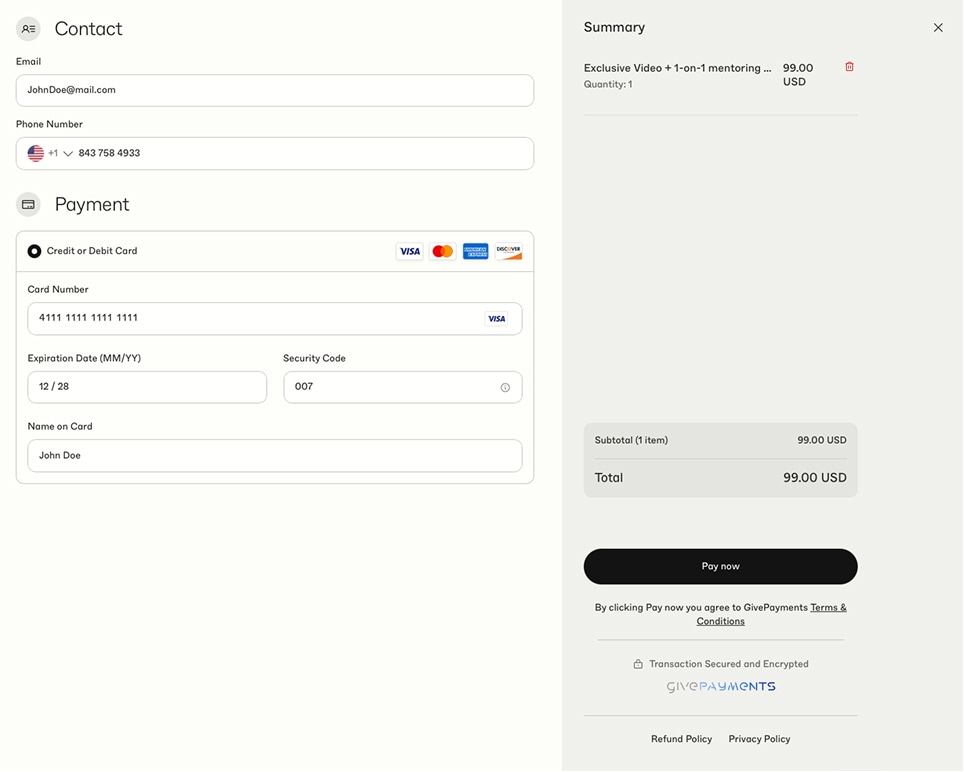Close the checkout with the X icon
The image size is (964, 772).
tap(938, 28)
